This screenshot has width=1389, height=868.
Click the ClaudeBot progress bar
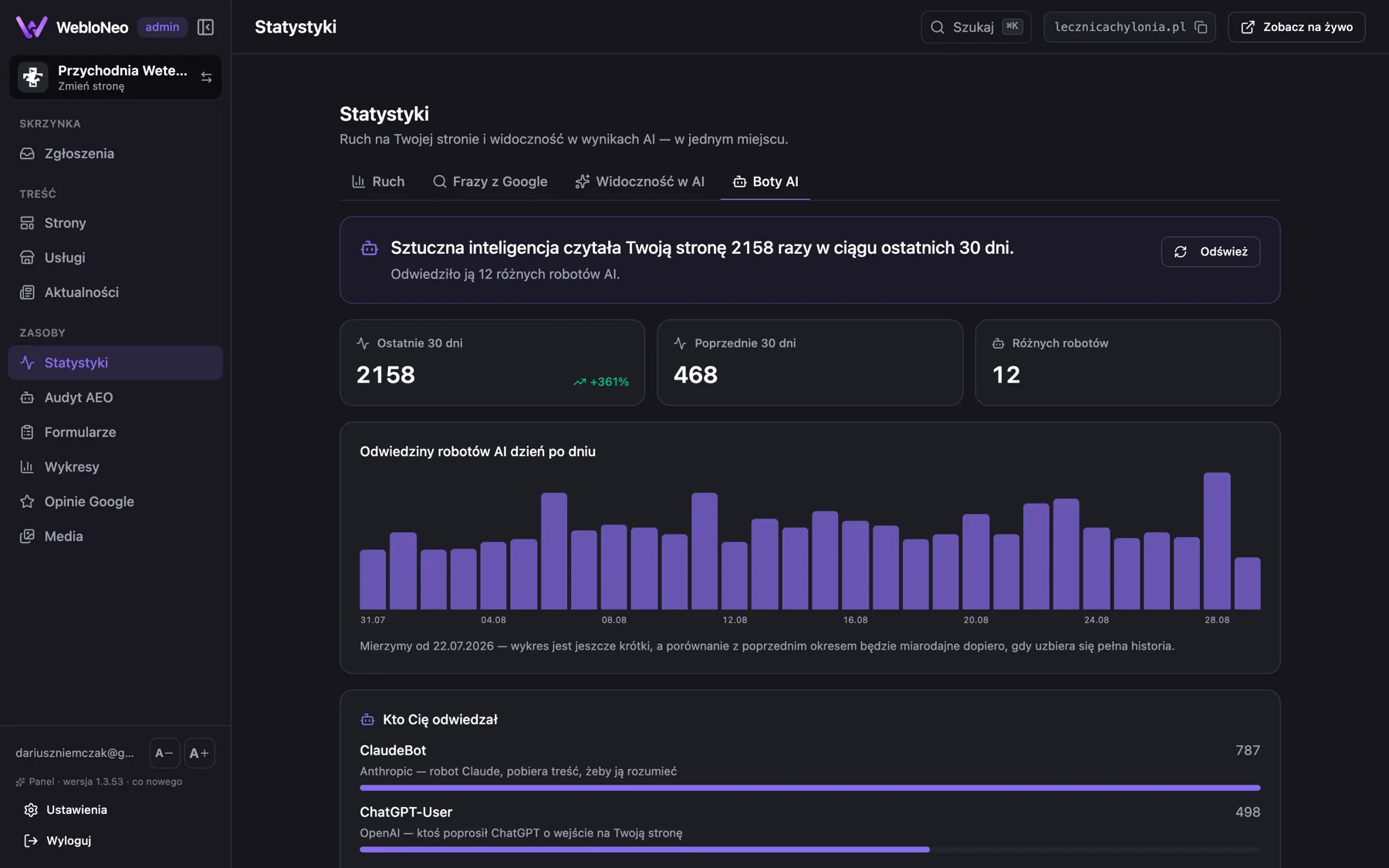[x=809, y=788]
